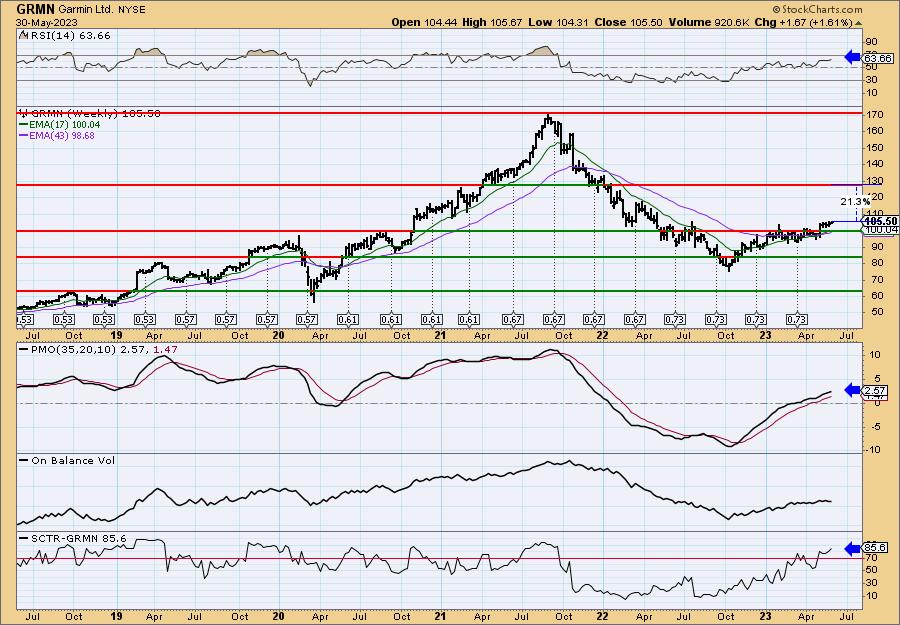This screenshot has width=900, height=625.
Task: Click the 105.50 price tag on right axis
Action: tap(881, 221)
